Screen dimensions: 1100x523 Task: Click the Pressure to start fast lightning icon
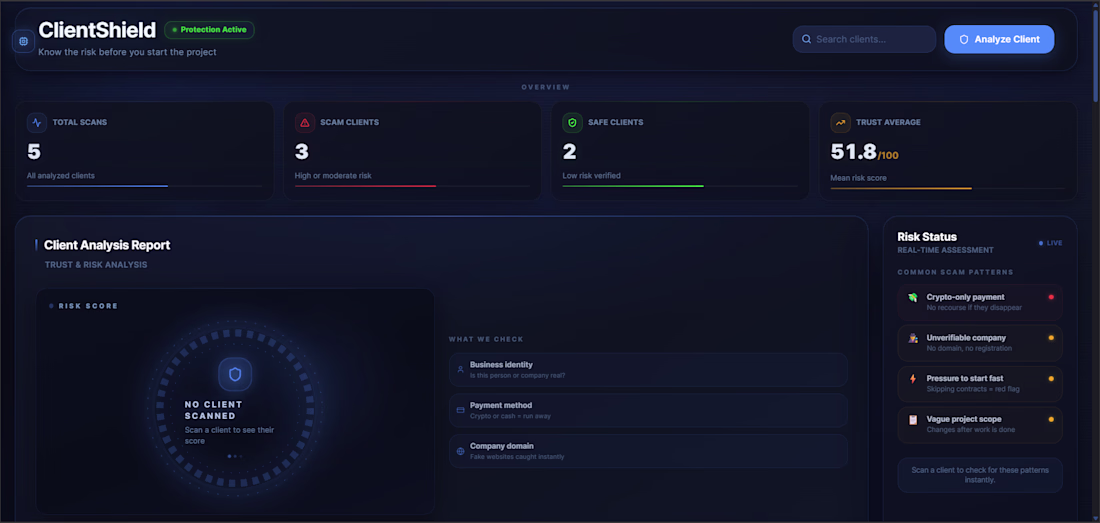coord(913,379)
